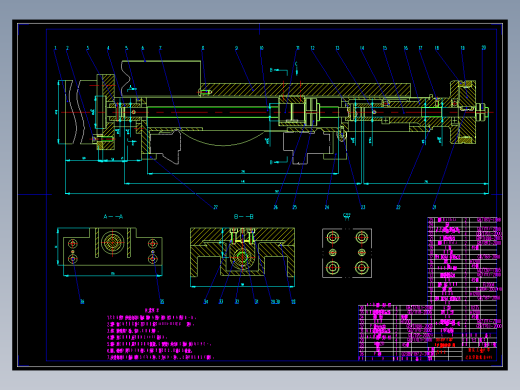This screenshot has height=390, width=520.
Task: Select part balloon number 23
Action: (x=363, y=207)
